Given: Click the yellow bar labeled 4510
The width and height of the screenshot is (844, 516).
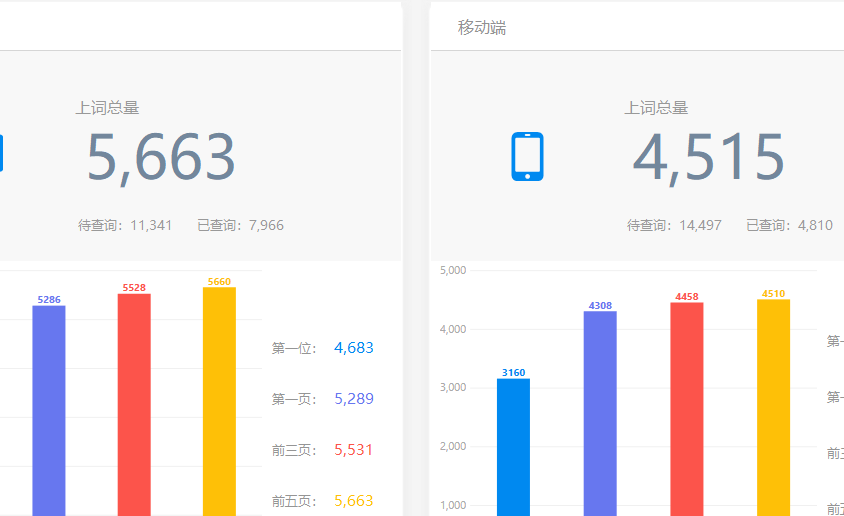Looking at the screenshot, I should point(773,407).
